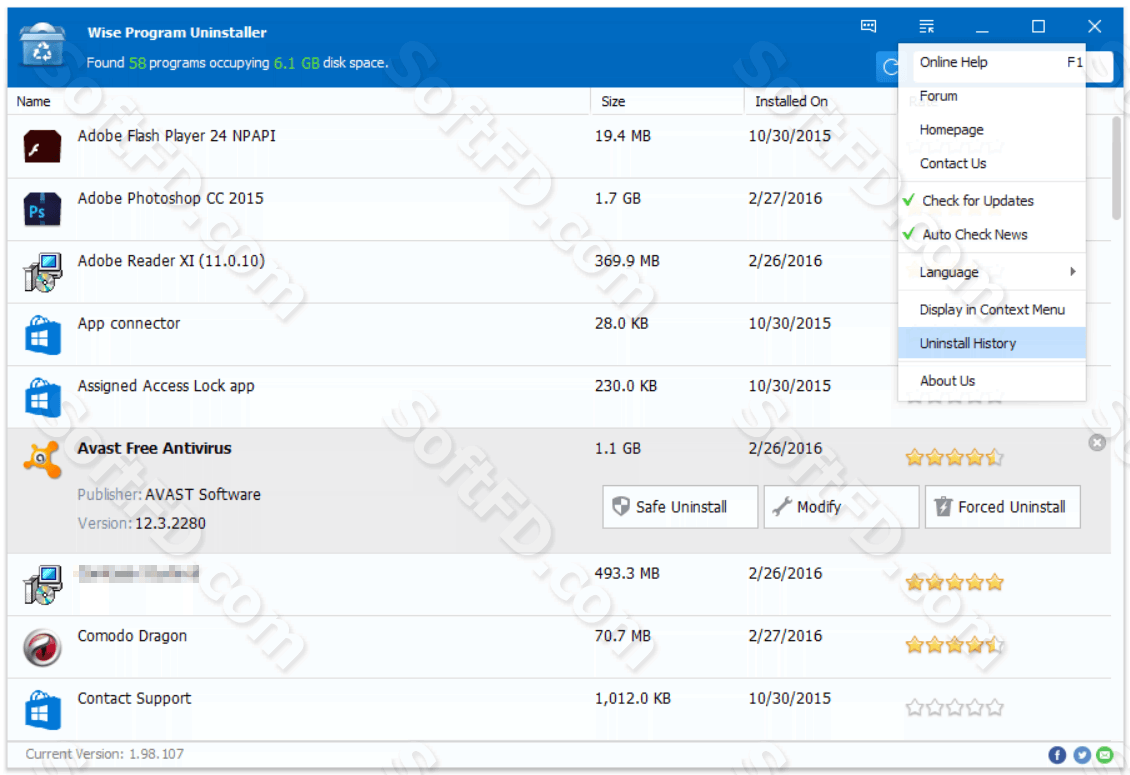Click the 2/27/2016 date for Photoshop
The image size is (1130, 775).
click(785, 198)
